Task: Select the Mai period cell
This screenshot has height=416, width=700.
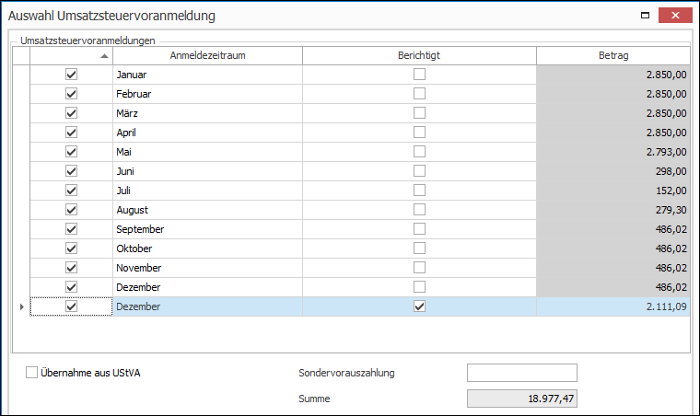Action: [208, 152]
